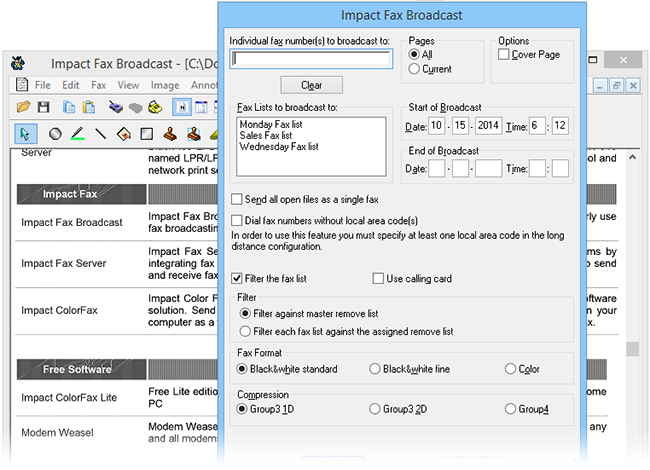Image resolution: width=650 pixels, height=470 pixels.
Task: Select the arrow pointer annotation tool
Action: [x=25, y=134]
